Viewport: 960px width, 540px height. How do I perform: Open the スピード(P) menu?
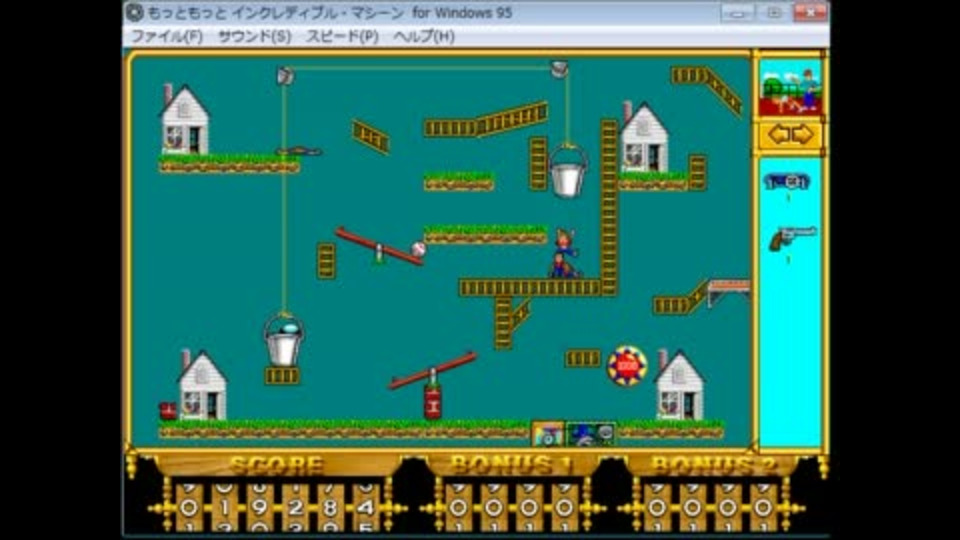(342, 36)
